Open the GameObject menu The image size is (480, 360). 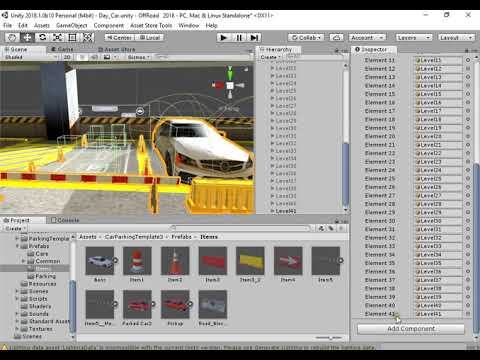point(72,25)
